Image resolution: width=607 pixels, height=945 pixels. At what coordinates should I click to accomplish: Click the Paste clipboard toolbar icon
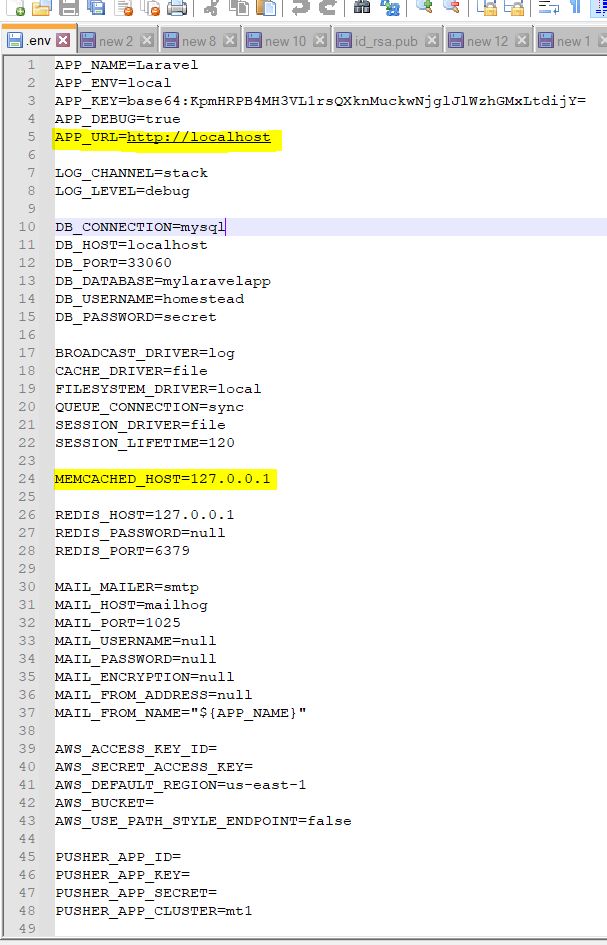click(x=266, y=7)
